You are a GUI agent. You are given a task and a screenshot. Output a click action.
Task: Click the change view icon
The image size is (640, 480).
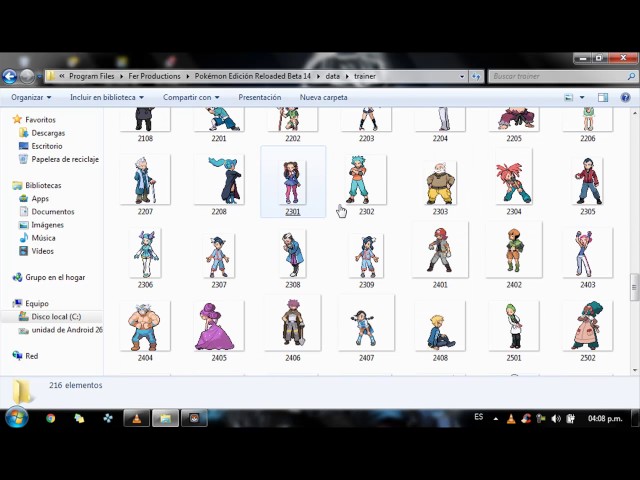click(568, 98)
